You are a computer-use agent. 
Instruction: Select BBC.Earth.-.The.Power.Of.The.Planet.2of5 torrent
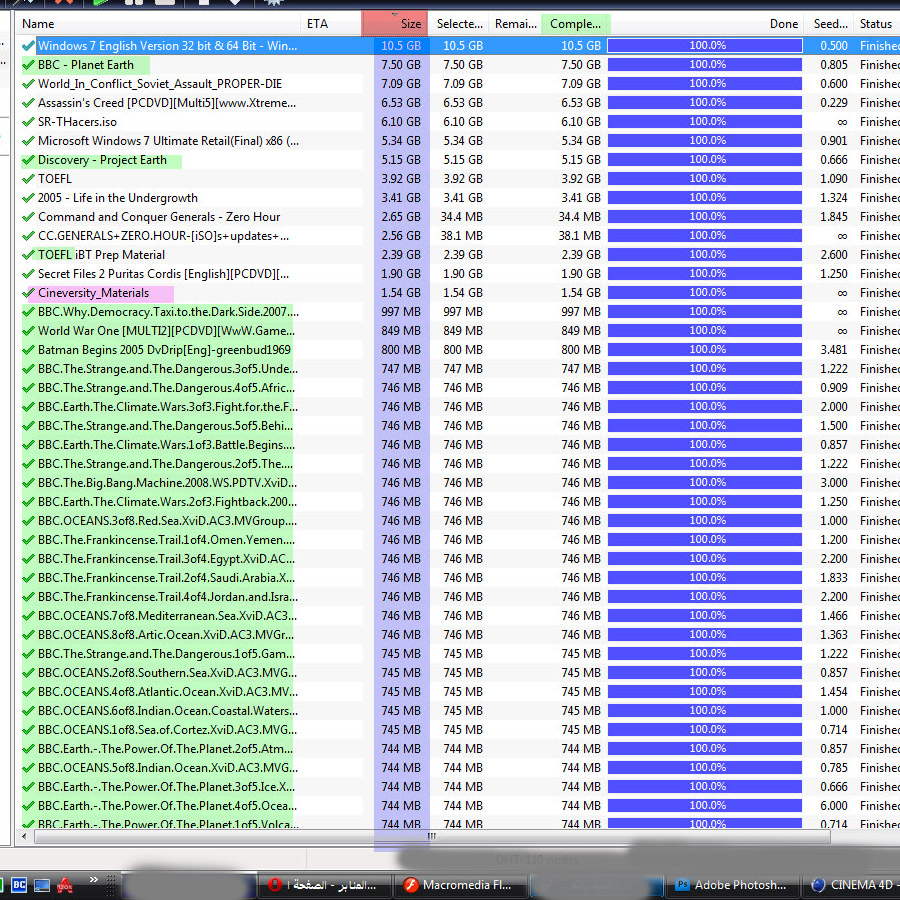[165, 748]
